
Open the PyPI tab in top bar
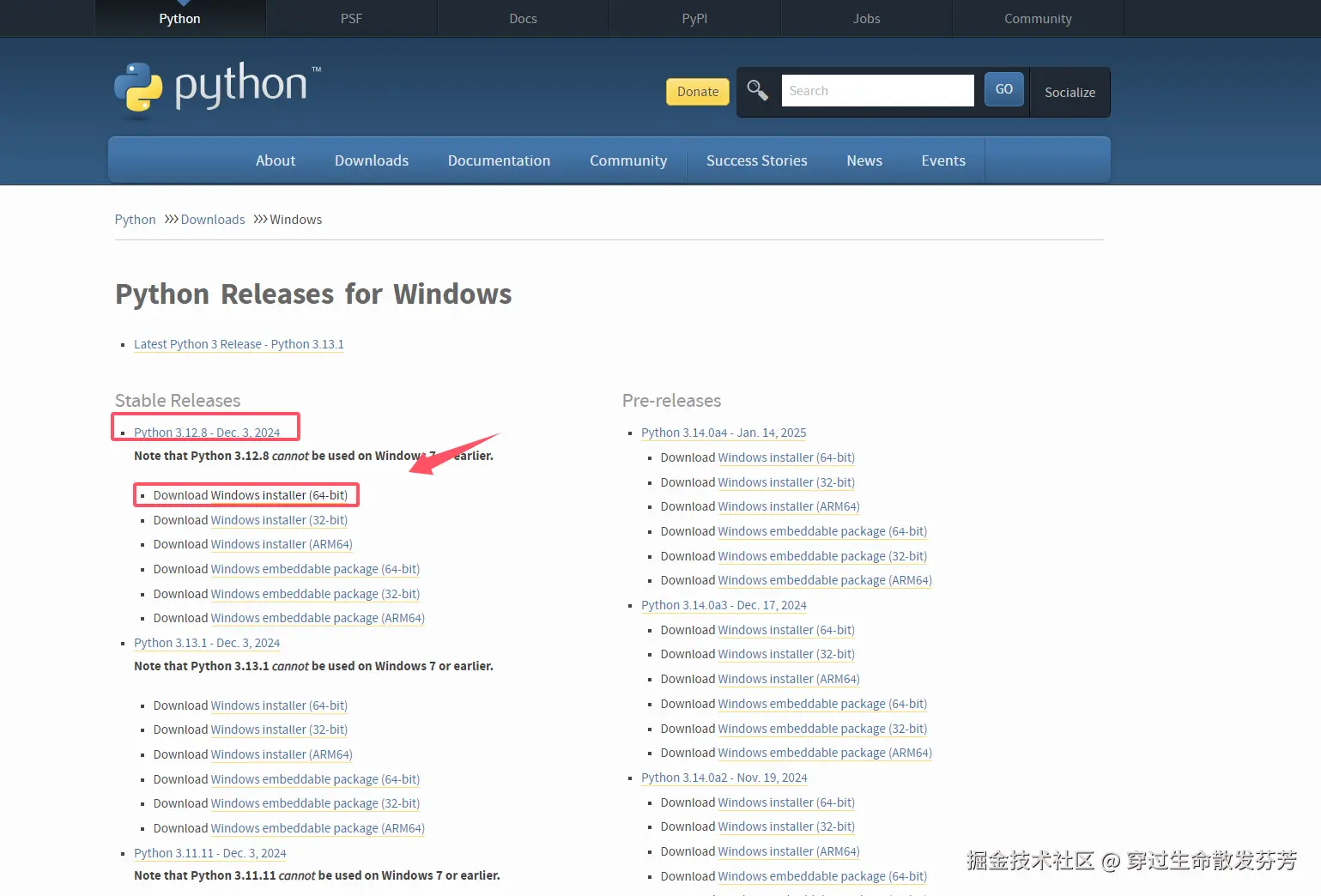[694, 19]
